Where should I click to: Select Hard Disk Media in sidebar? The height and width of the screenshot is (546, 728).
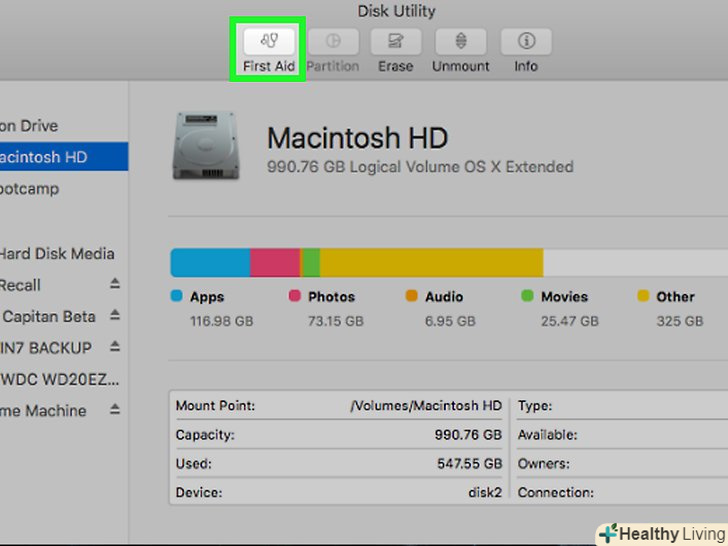[57, 254]
